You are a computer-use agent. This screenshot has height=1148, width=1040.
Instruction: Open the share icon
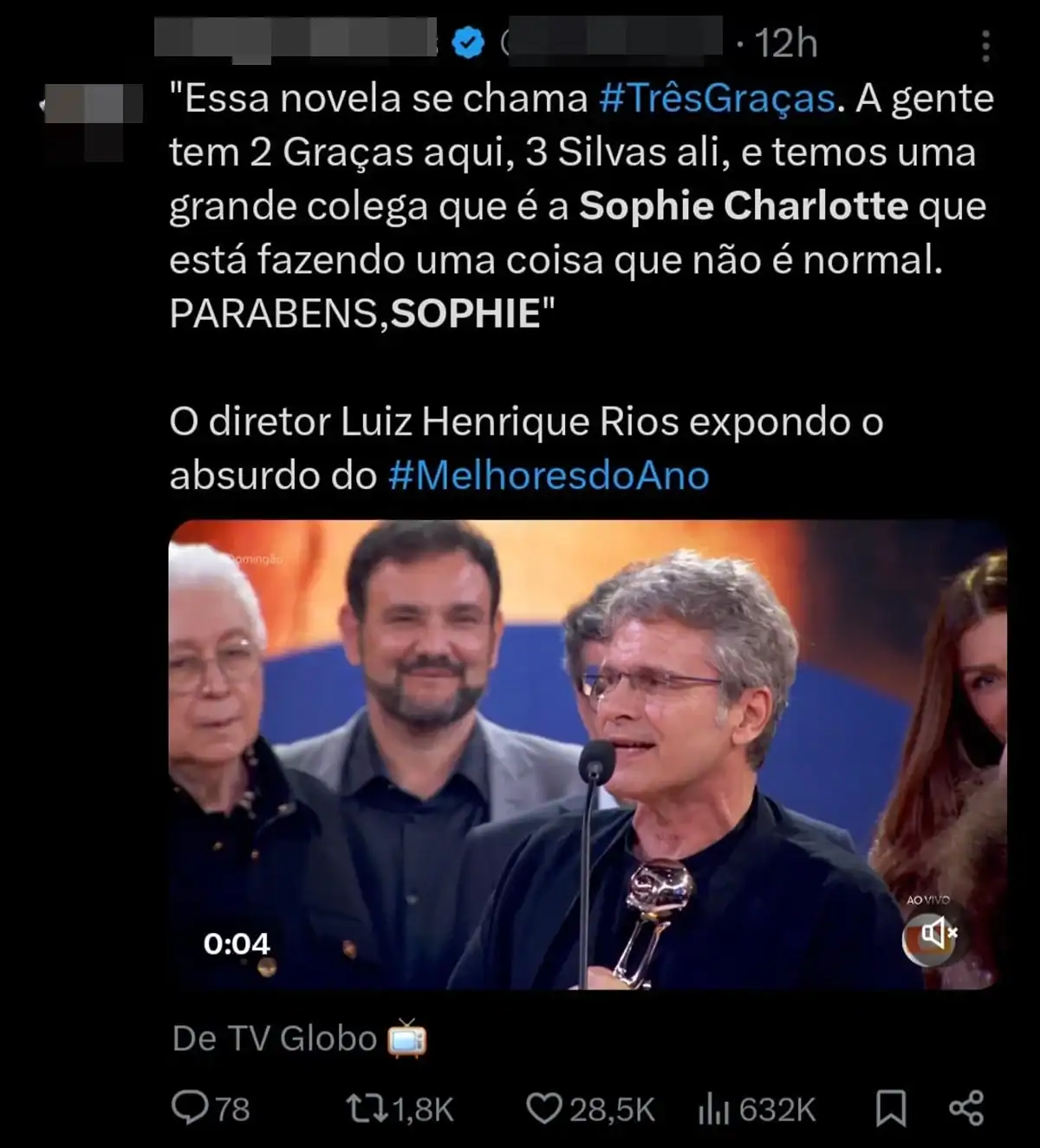966,1108
